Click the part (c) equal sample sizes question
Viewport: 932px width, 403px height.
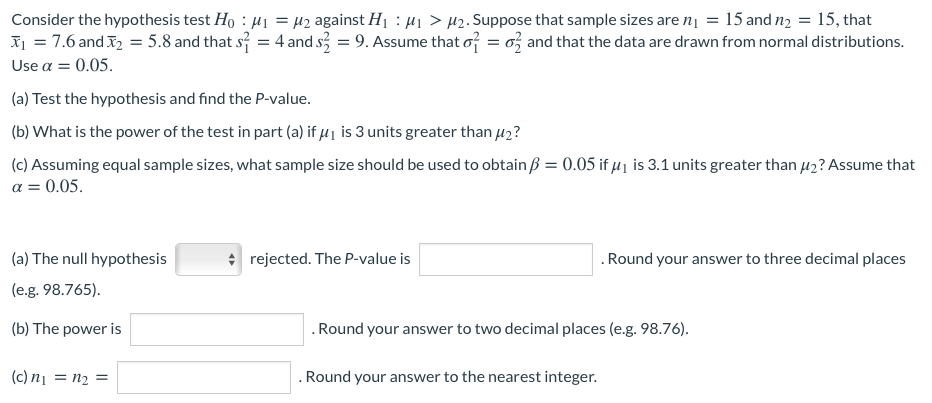coord(463,176)
